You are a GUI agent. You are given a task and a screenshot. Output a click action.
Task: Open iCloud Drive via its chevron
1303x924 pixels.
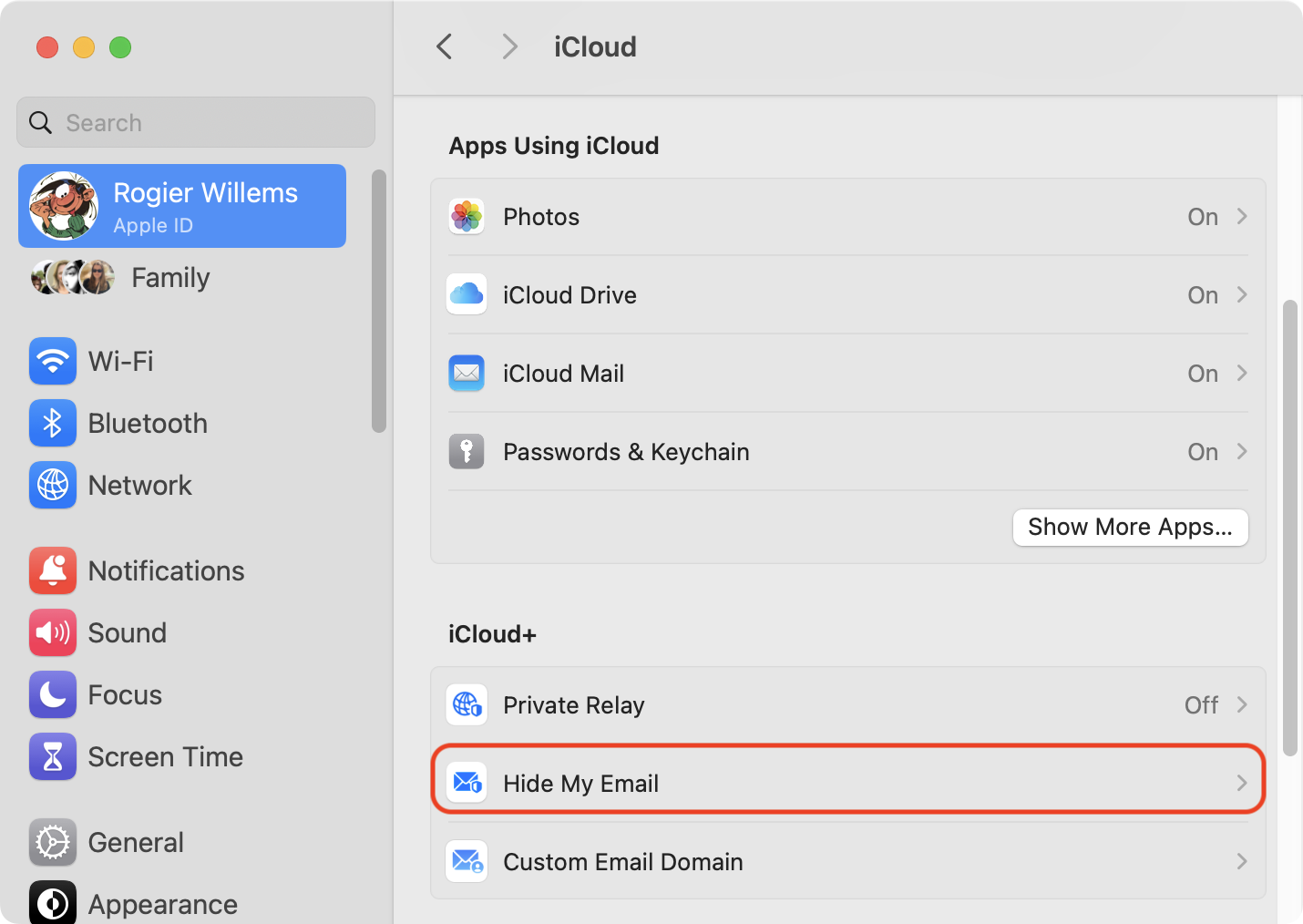pyautogui.click(x=1242, y=295)
